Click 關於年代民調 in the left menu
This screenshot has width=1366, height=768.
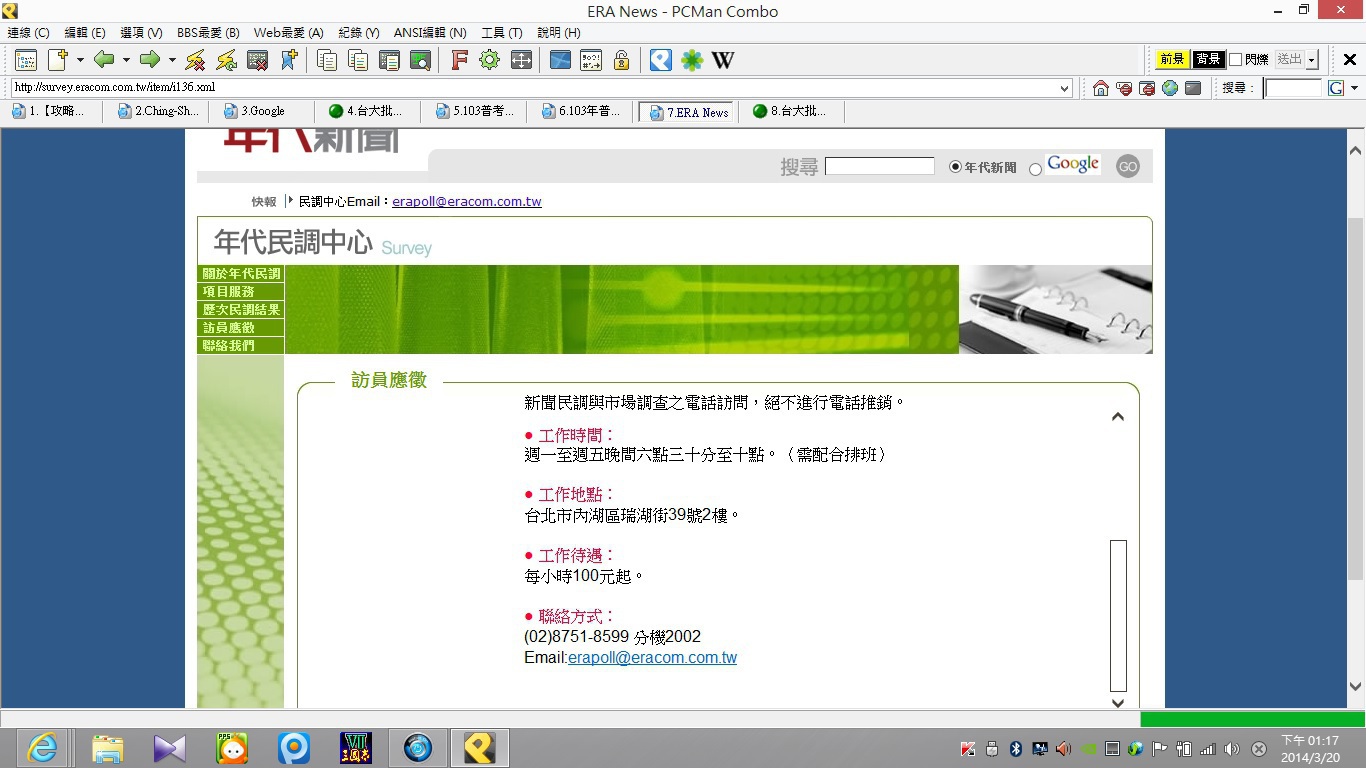(x=241, y=273)
